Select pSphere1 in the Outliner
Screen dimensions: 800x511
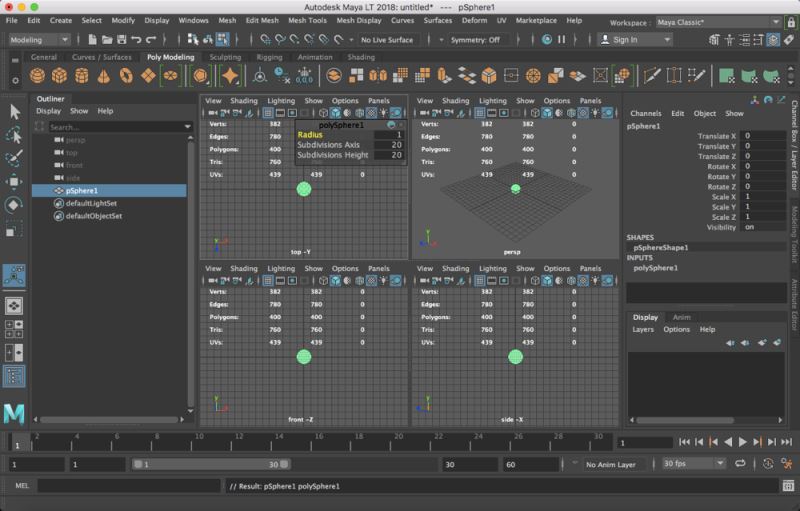click(109, 191)
